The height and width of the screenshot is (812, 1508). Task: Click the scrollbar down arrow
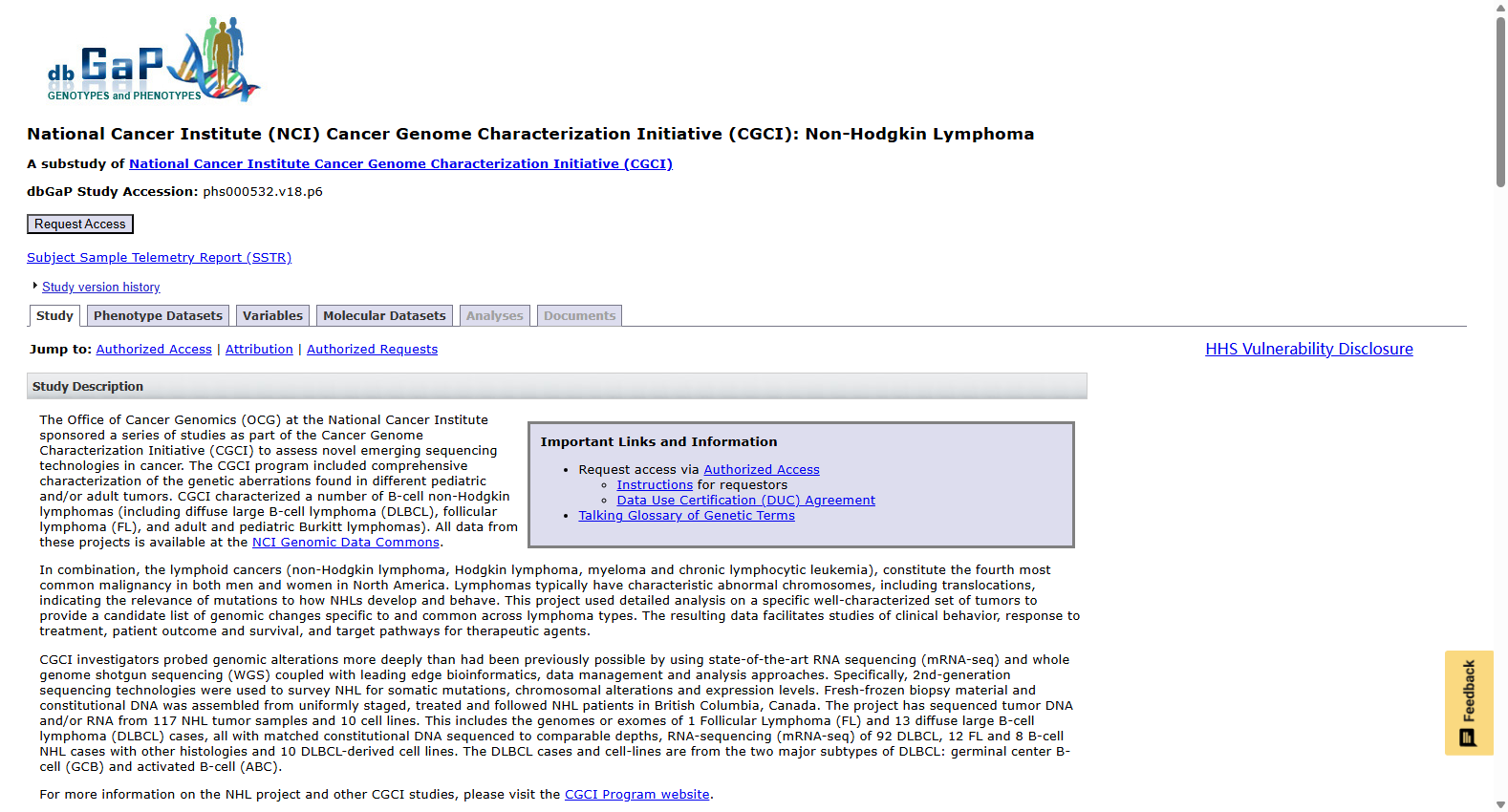(1500, 804)
